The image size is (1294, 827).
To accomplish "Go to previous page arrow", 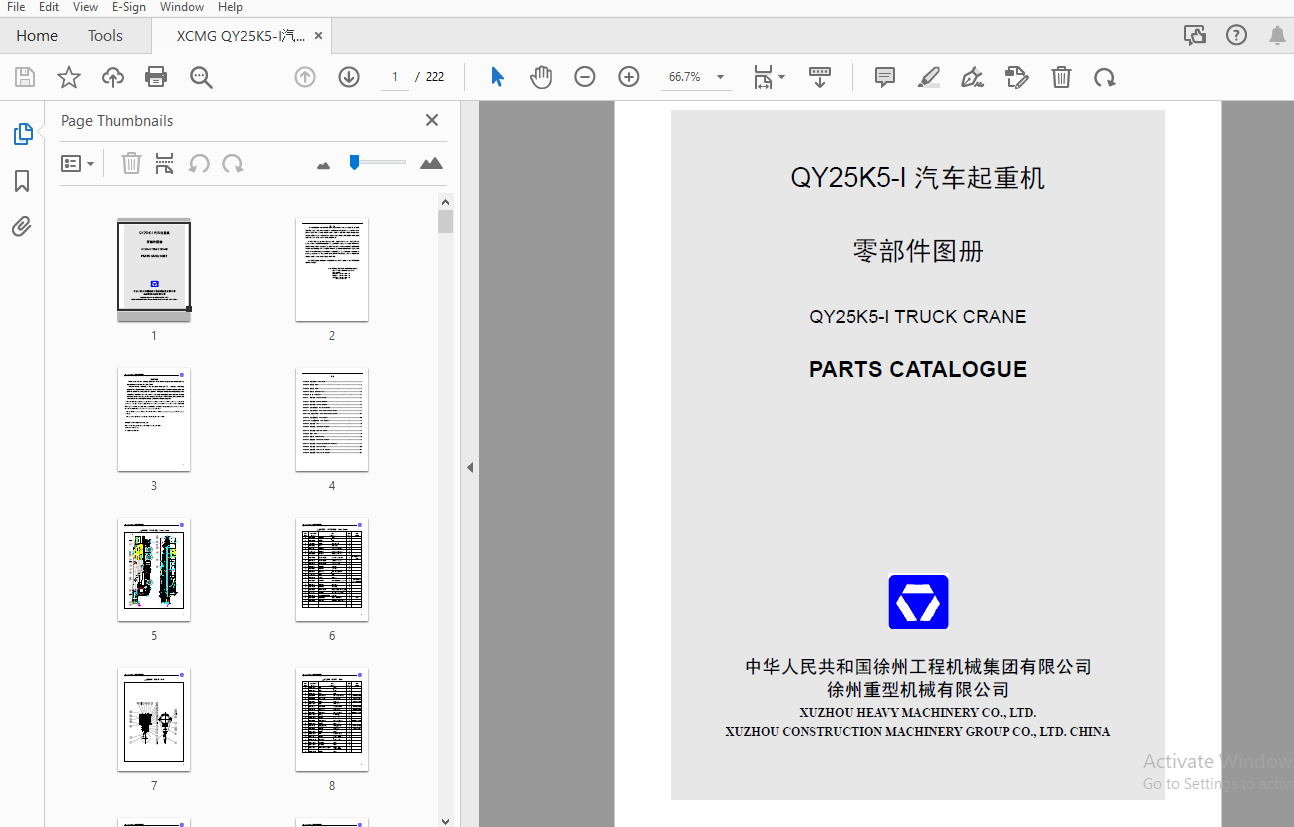I will (x=305, y=77).
